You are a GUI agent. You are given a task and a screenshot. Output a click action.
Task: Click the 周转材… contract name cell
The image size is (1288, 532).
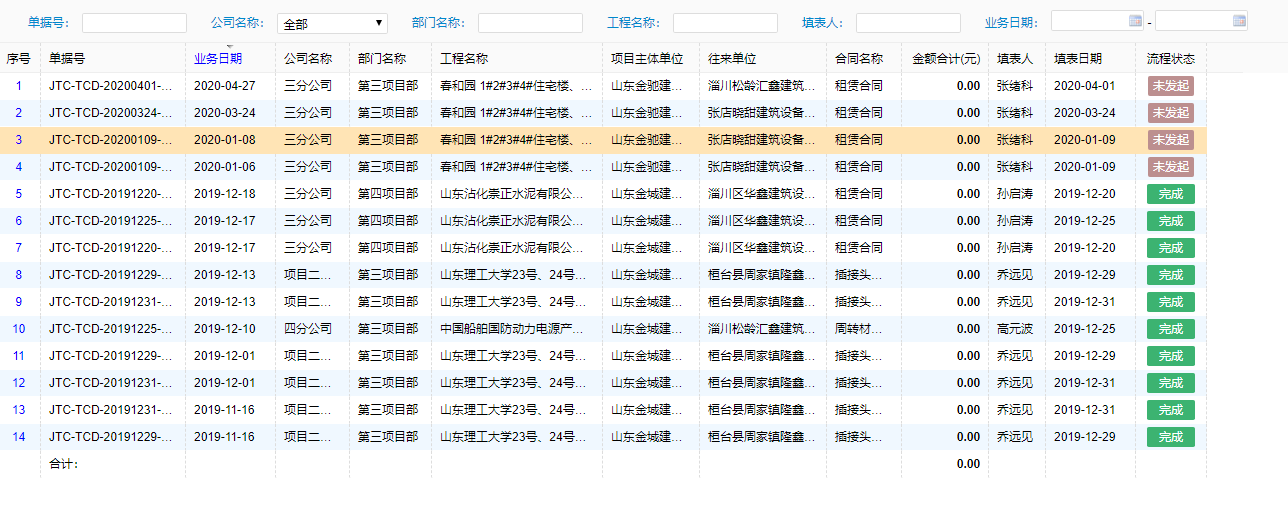tap(859, 329)
